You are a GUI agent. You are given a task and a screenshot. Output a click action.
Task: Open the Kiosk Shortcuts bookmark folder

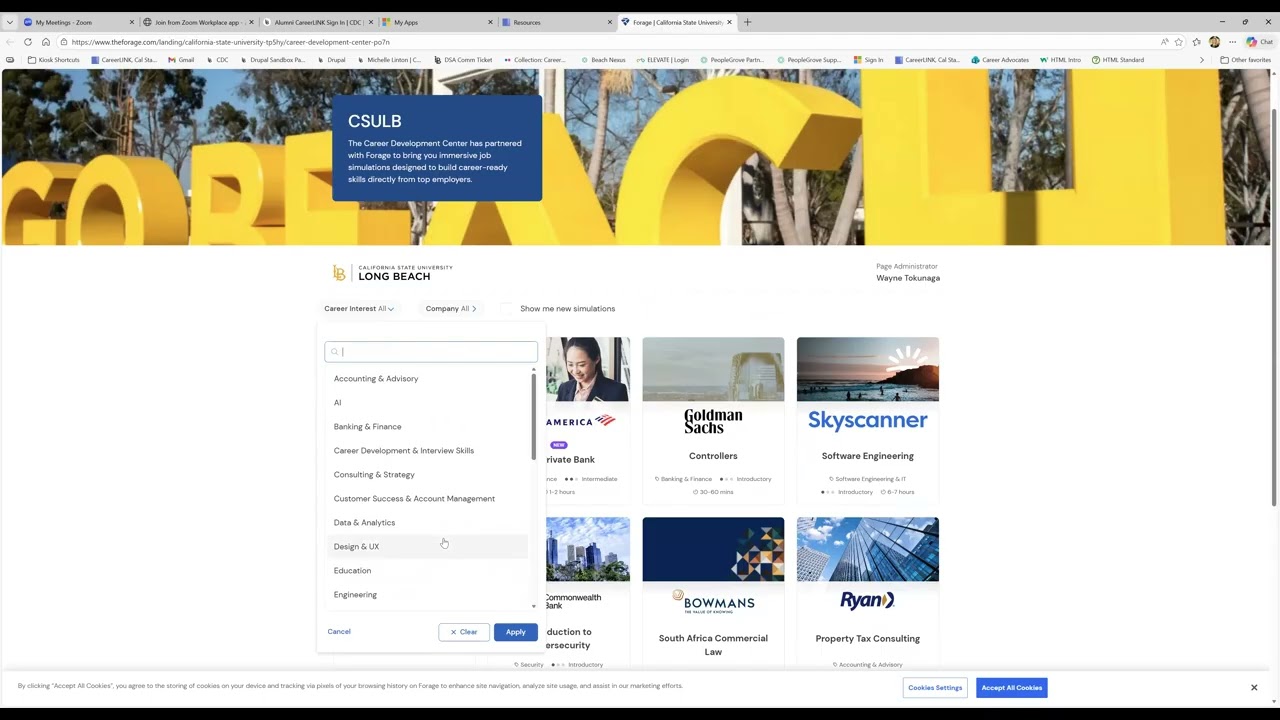point(54,60)
